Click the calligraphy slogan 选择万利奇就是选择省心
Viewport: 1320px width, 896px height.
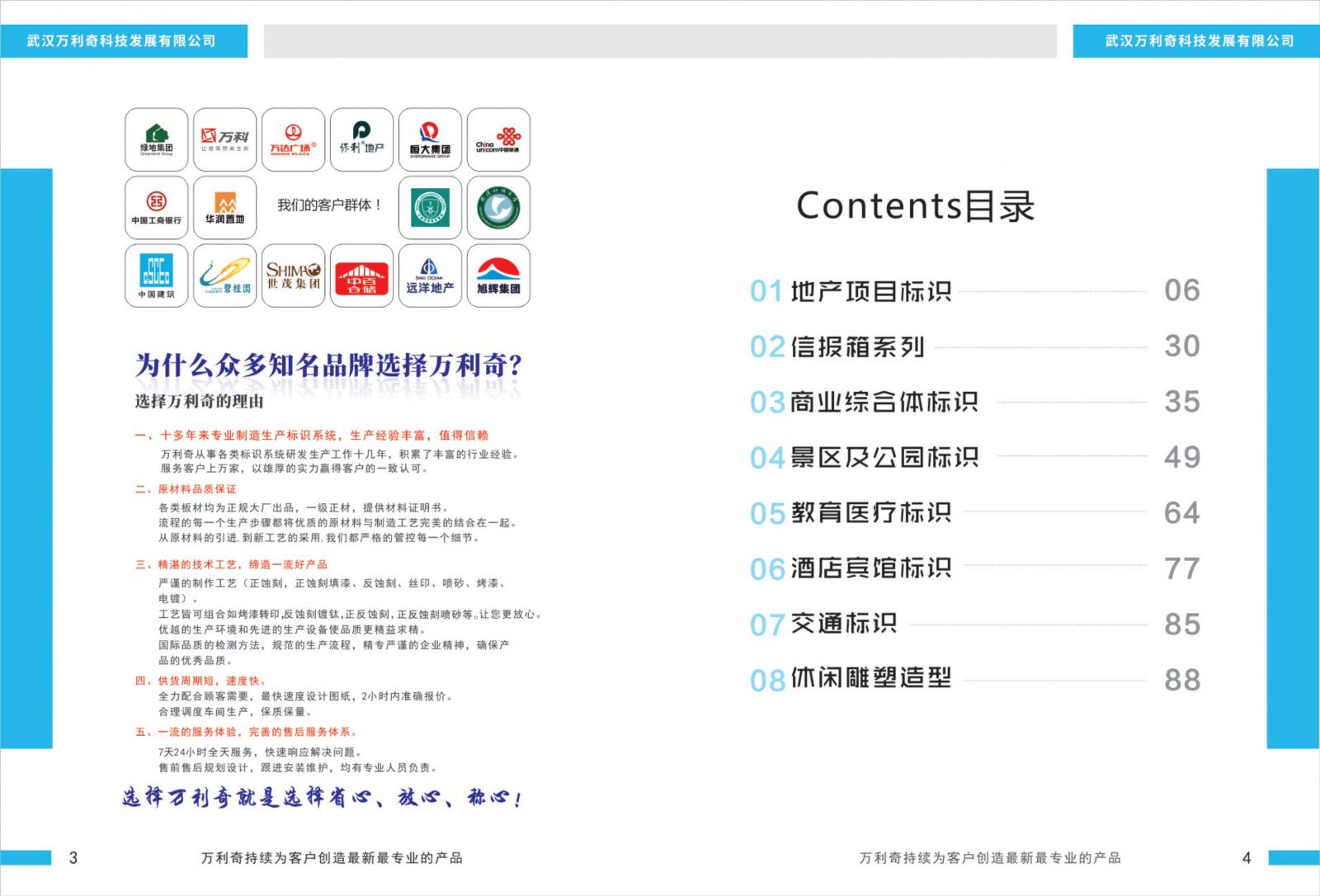pos(322,798)
